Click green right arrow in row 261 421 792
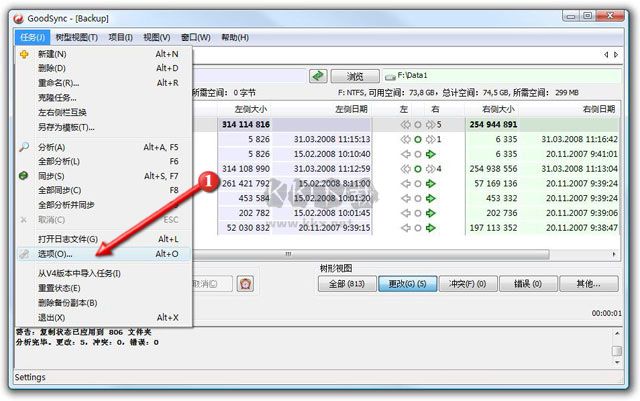640x401 pixels. [430, 183]
